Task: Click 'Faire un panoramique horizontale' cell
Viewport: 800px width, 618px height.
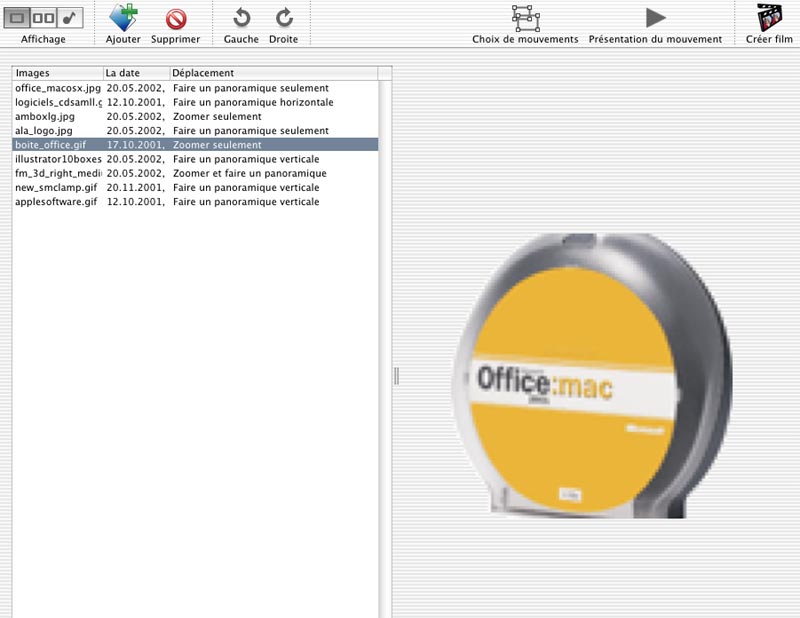Action: [253, 102]
